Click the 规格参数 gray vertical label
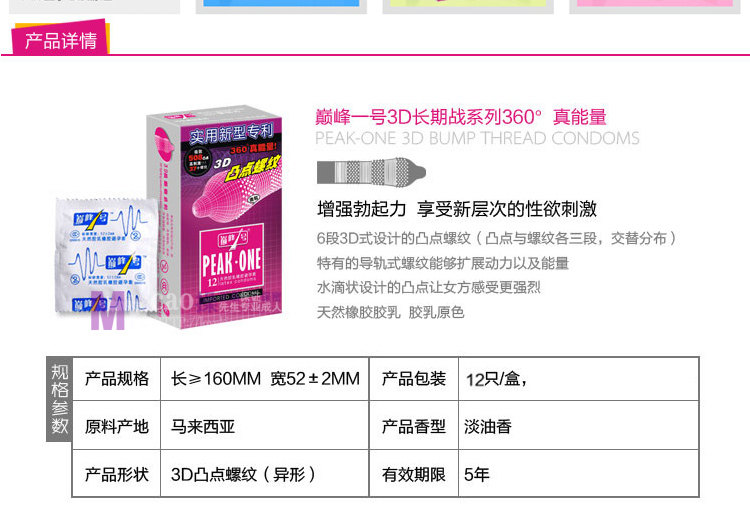The width and height of the screenshot is (750, 506). 60,399
